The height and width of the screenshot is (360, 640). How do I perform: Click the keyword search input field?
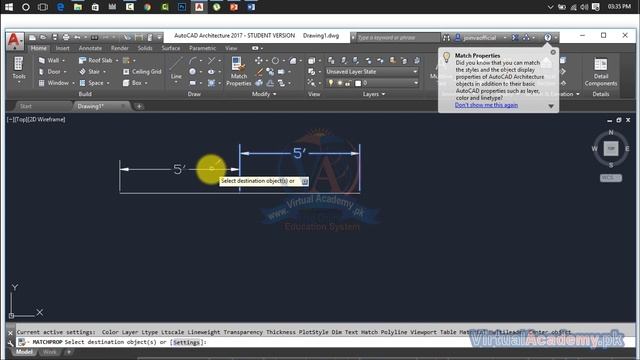398,38
